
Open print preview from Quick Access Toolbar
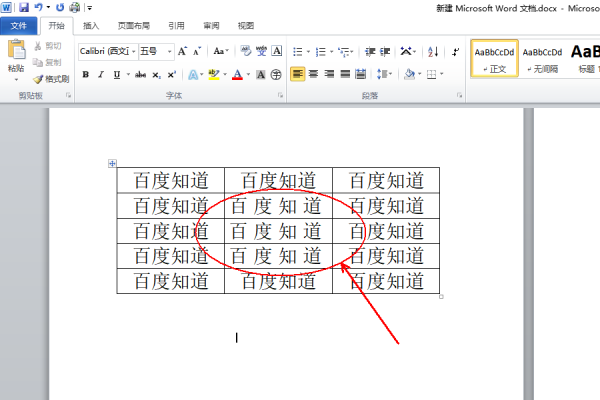click(75, 7)
